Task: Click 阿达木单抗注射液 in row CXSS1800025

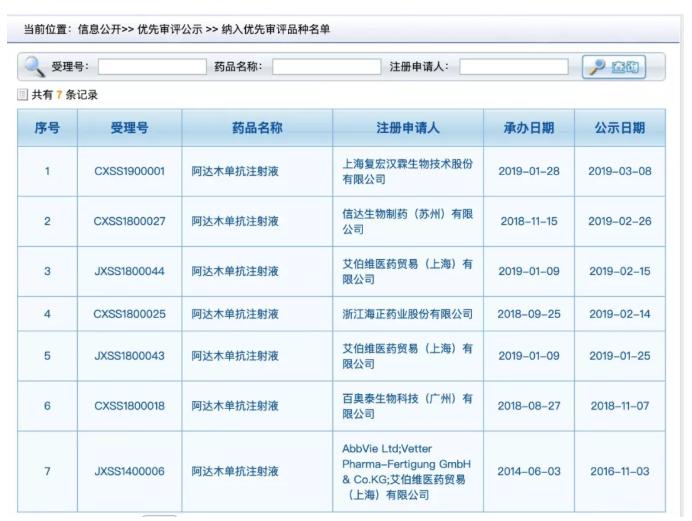Action: [235, 314]
